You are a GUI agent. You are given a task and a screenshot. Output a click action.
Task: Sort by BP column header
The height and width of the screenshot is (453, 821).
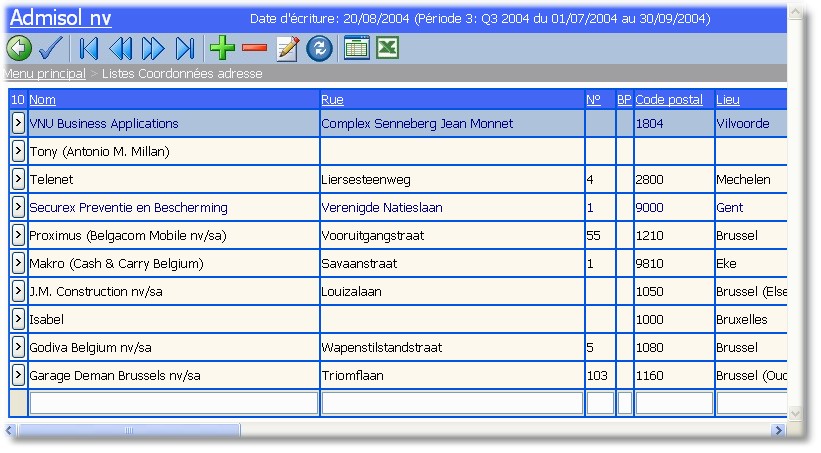[624, 100]
